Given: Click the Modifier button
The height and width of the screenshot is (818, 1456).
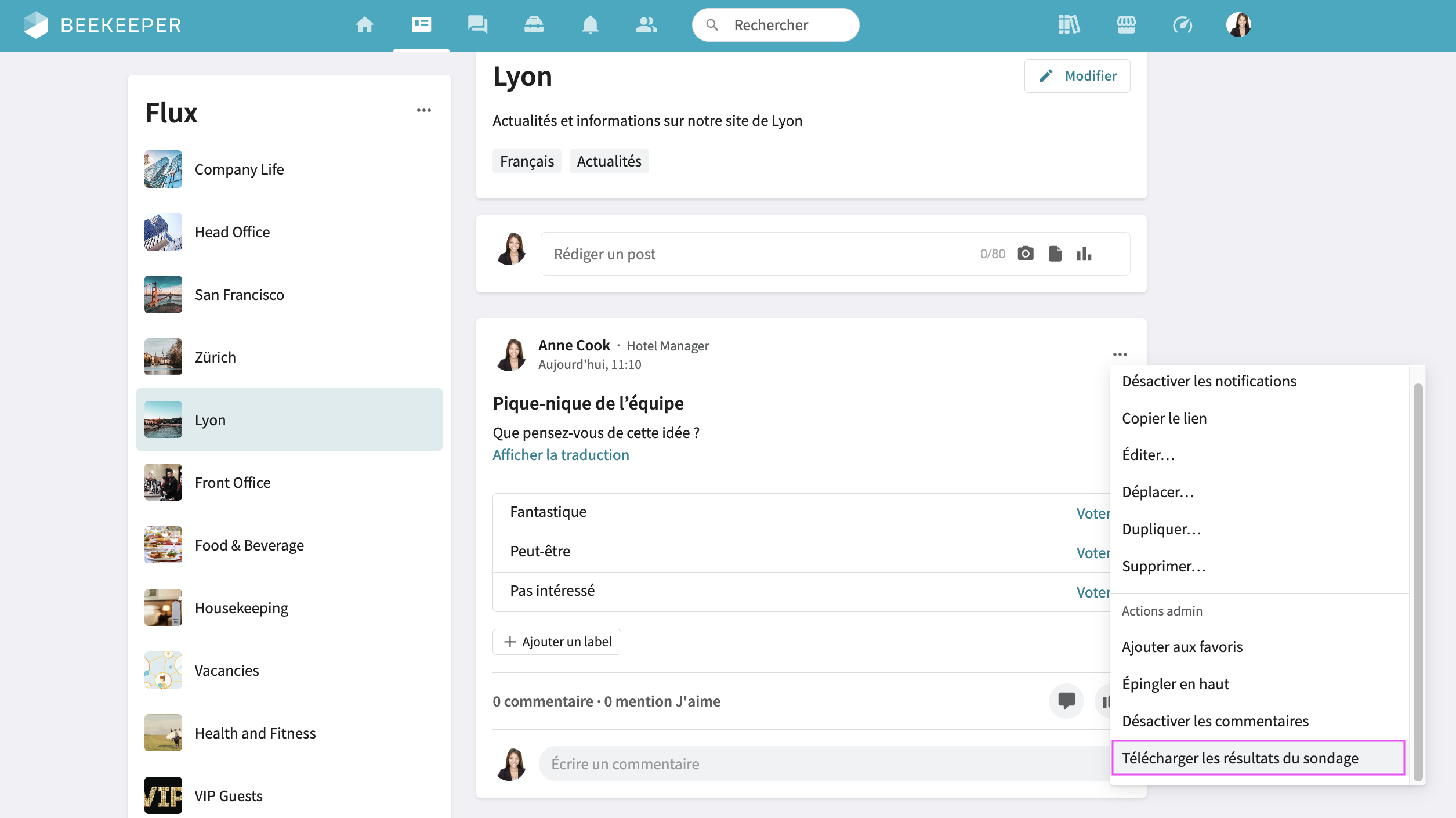Looking at the screenshot, I should point(1077,76).
